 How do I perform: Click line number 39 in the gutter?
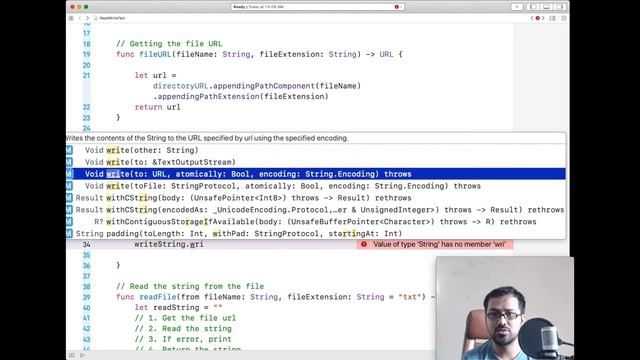point(87,297)
